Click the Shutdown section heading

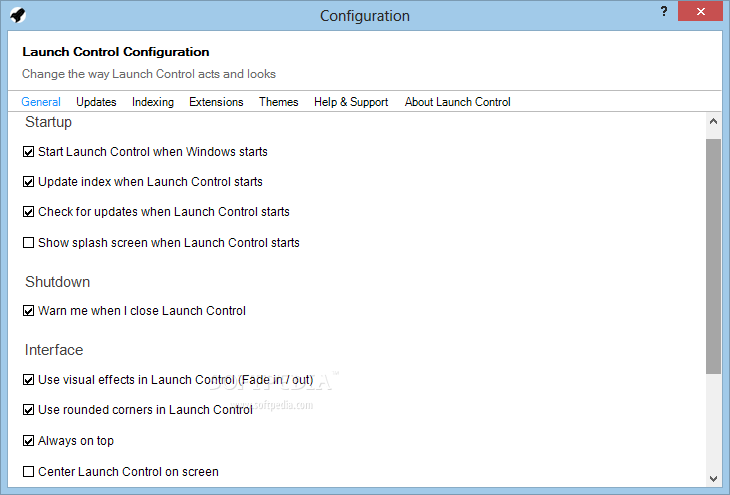pyautogui.click(x=57, y=282)
